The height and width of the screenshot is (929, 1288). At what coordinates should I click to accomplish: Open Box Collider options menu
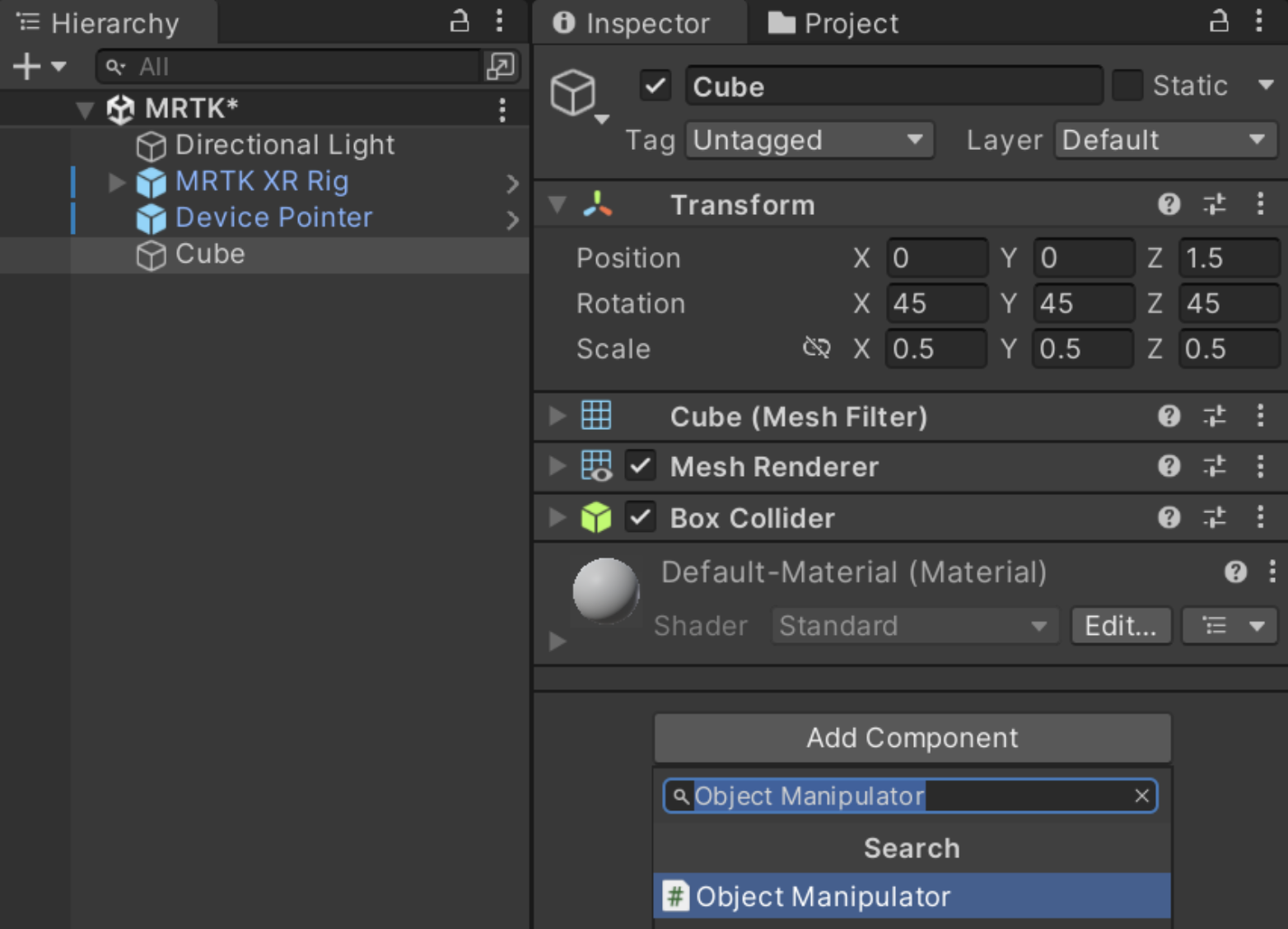point(1260,517)
